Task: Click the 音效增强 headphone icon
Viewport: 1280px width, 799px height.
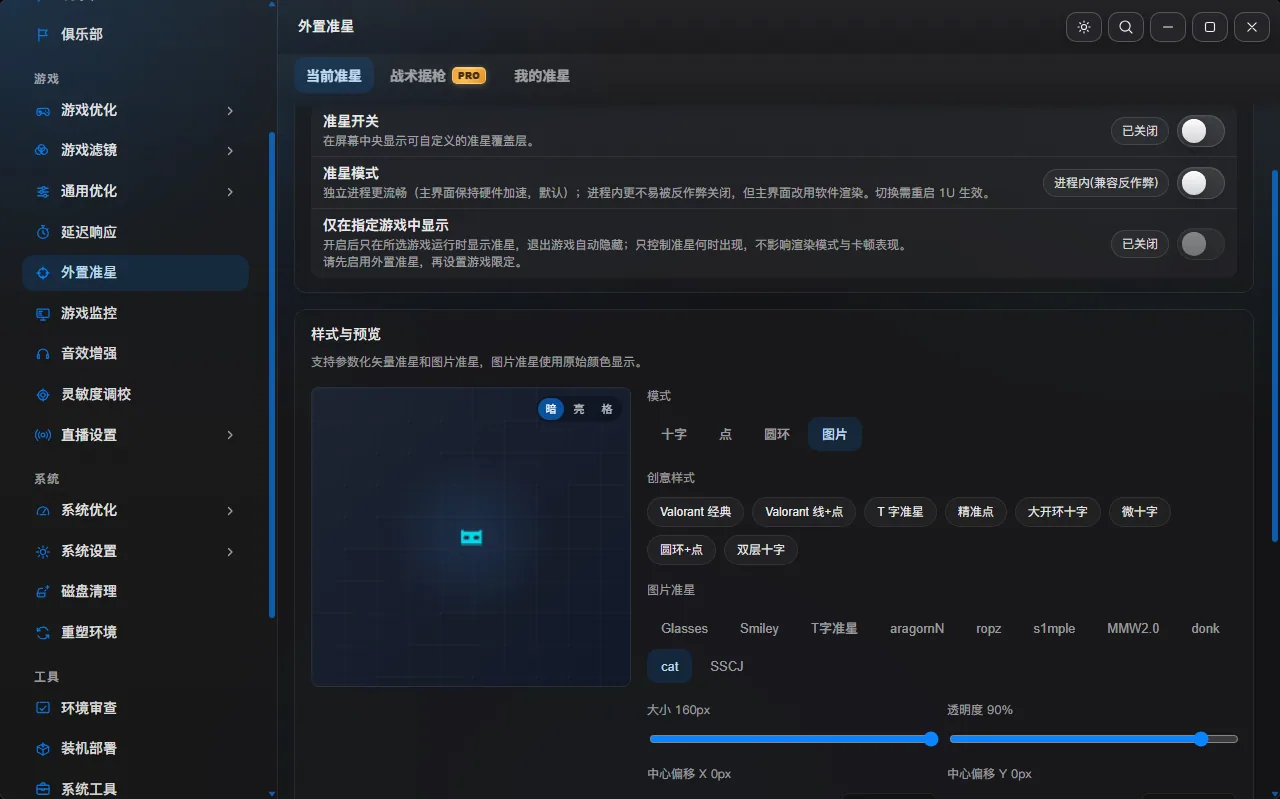Action: coord(43,354)
